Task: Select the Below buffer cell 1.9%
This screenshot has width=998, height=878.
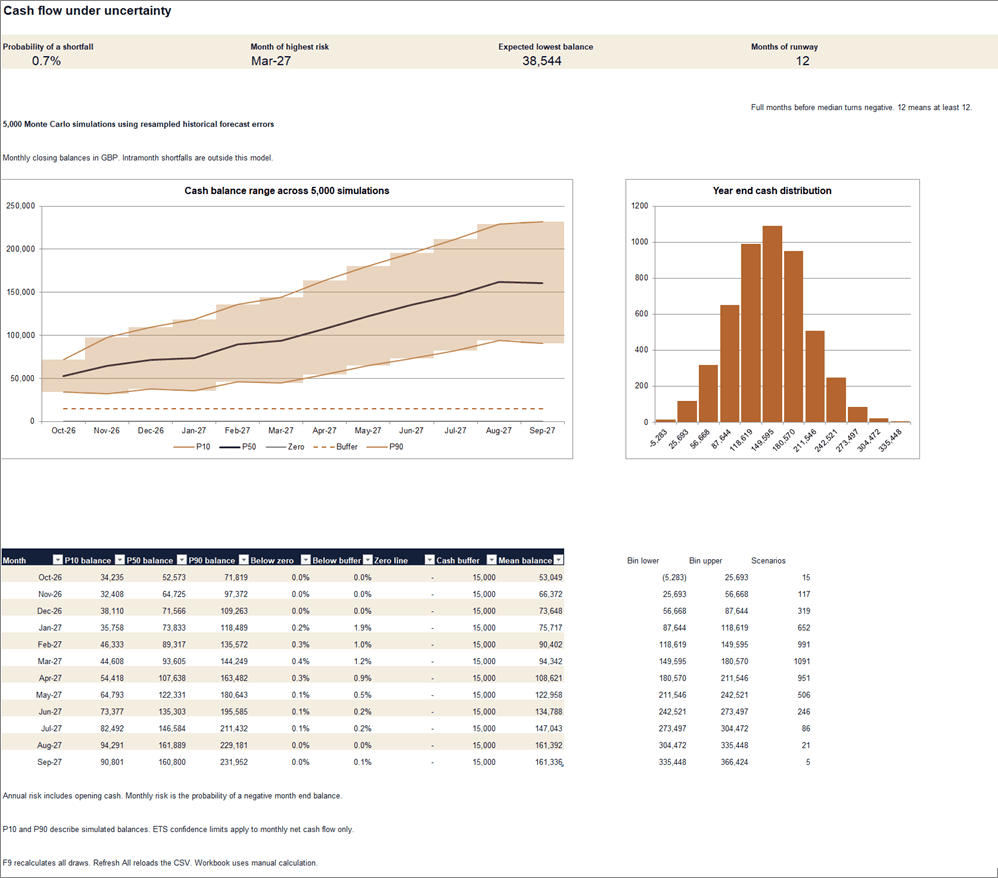Action: tap(363, 628)
